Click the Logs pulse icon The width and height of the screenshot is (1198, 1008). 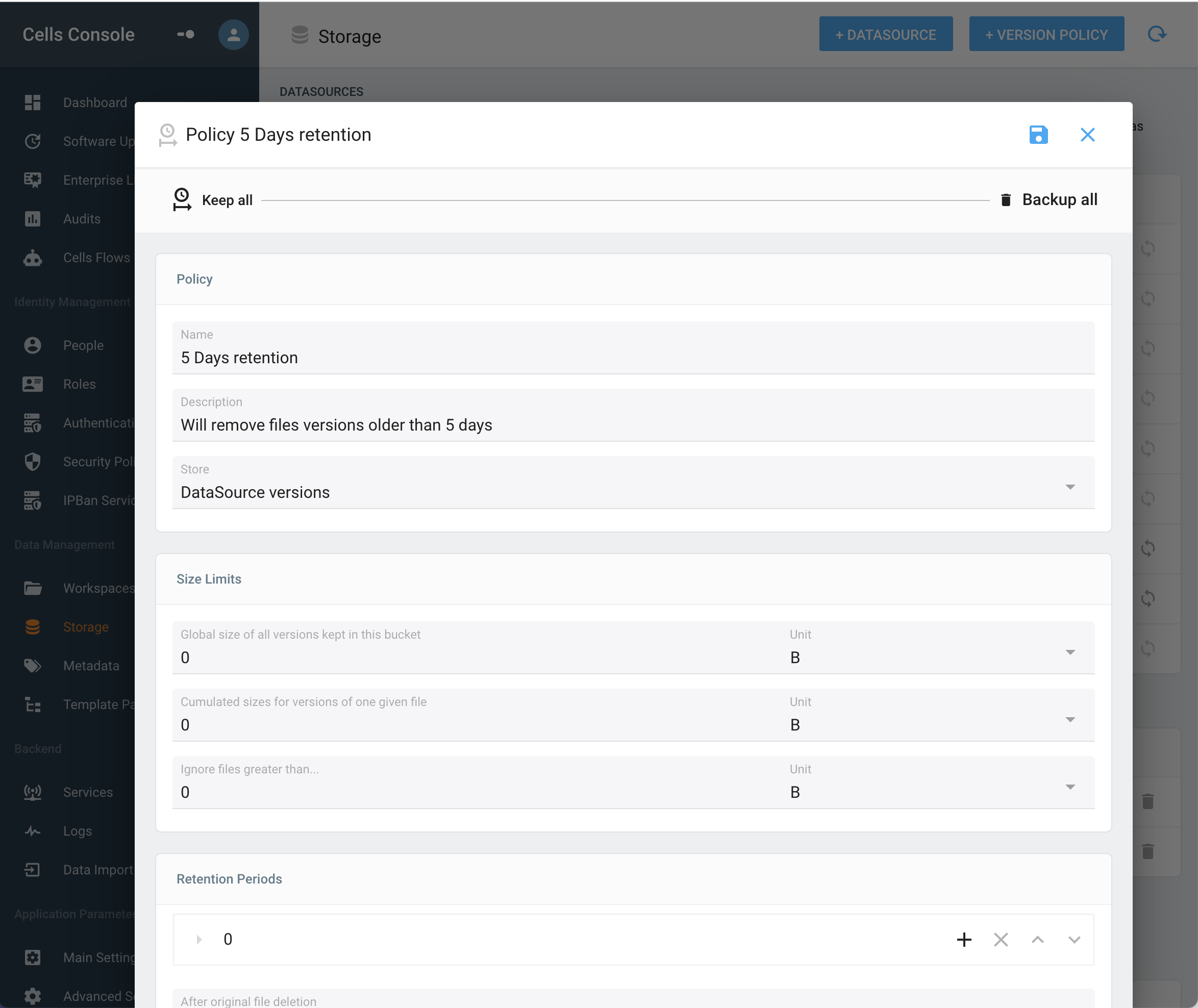tap(33, 831)
